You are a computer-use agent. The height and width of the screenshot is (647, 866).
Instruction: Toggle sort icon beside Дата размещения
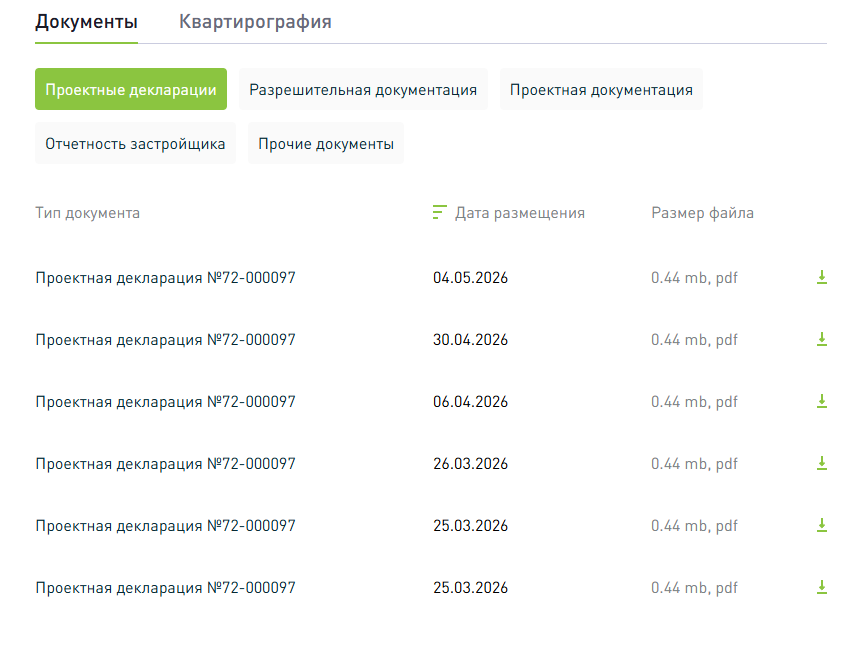439,213
